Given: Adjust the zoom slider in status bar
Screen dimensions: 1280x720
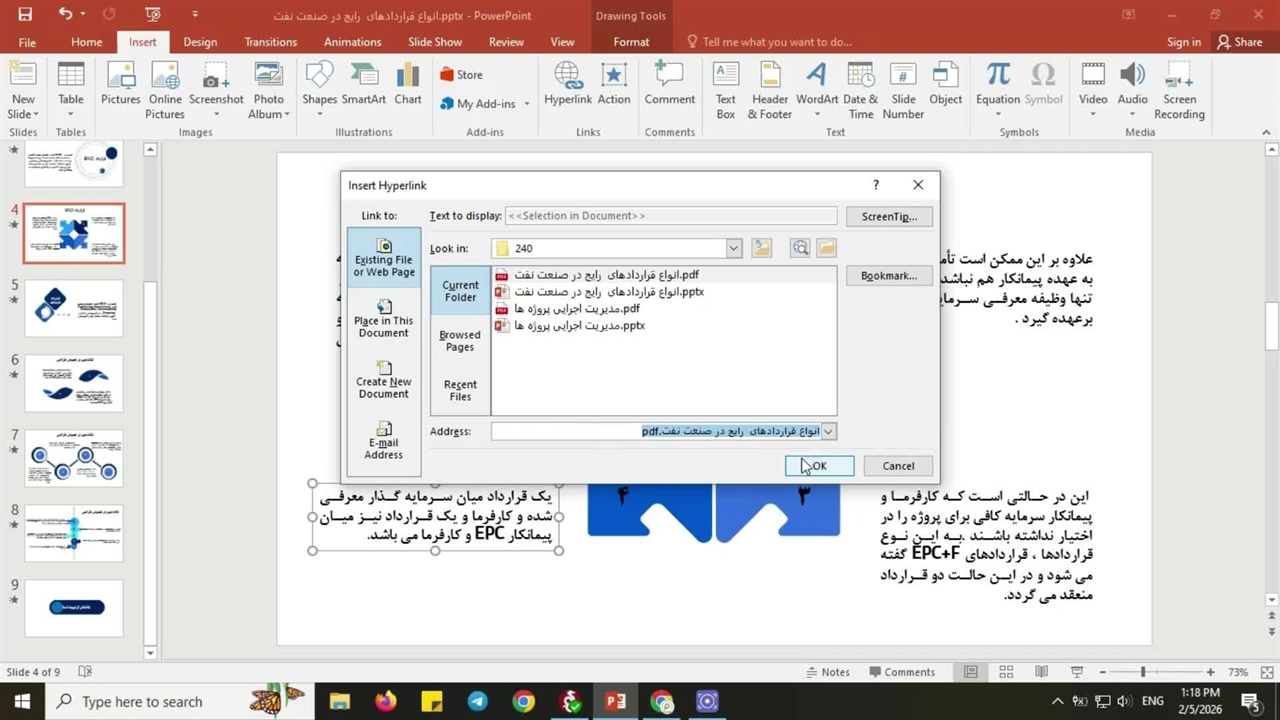Looking at the screenshot, I should (x=1143, y=672).
